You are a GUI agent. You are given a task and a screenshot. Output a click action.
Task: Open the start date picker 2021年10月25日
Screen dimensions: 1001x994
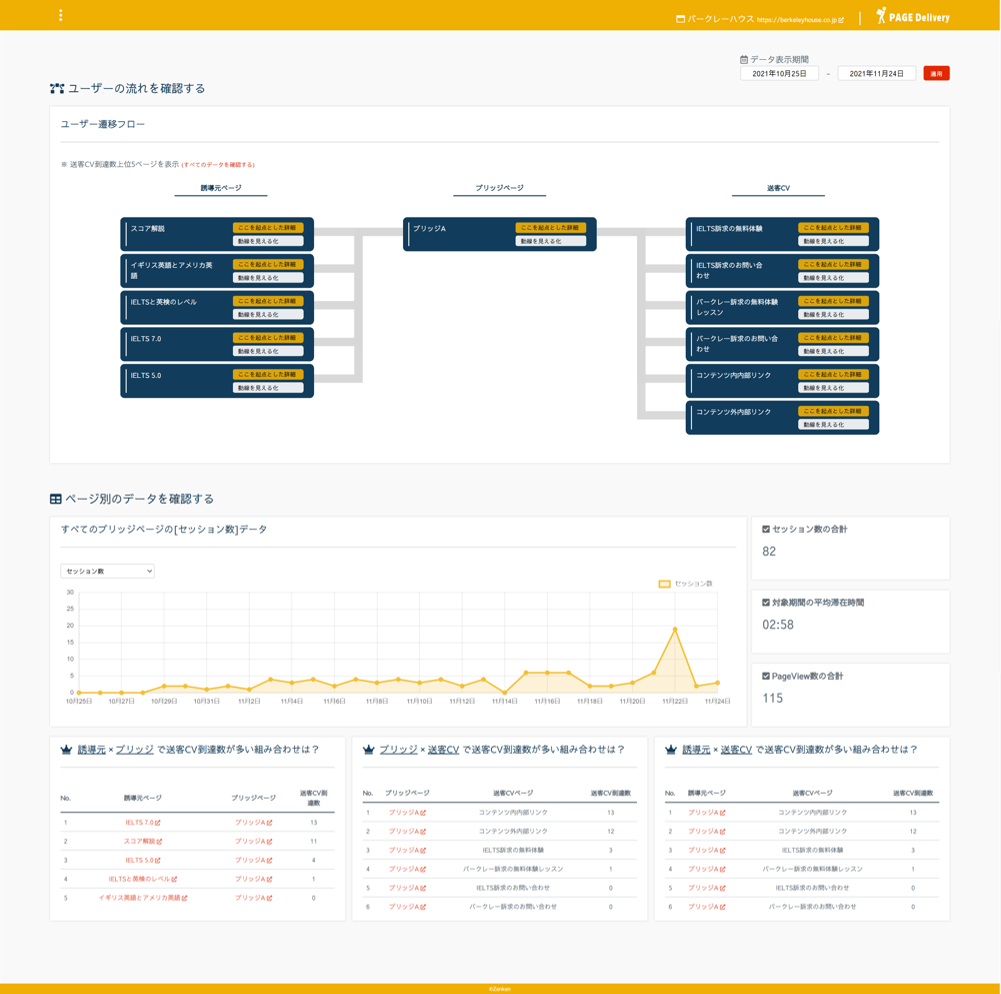779,74
